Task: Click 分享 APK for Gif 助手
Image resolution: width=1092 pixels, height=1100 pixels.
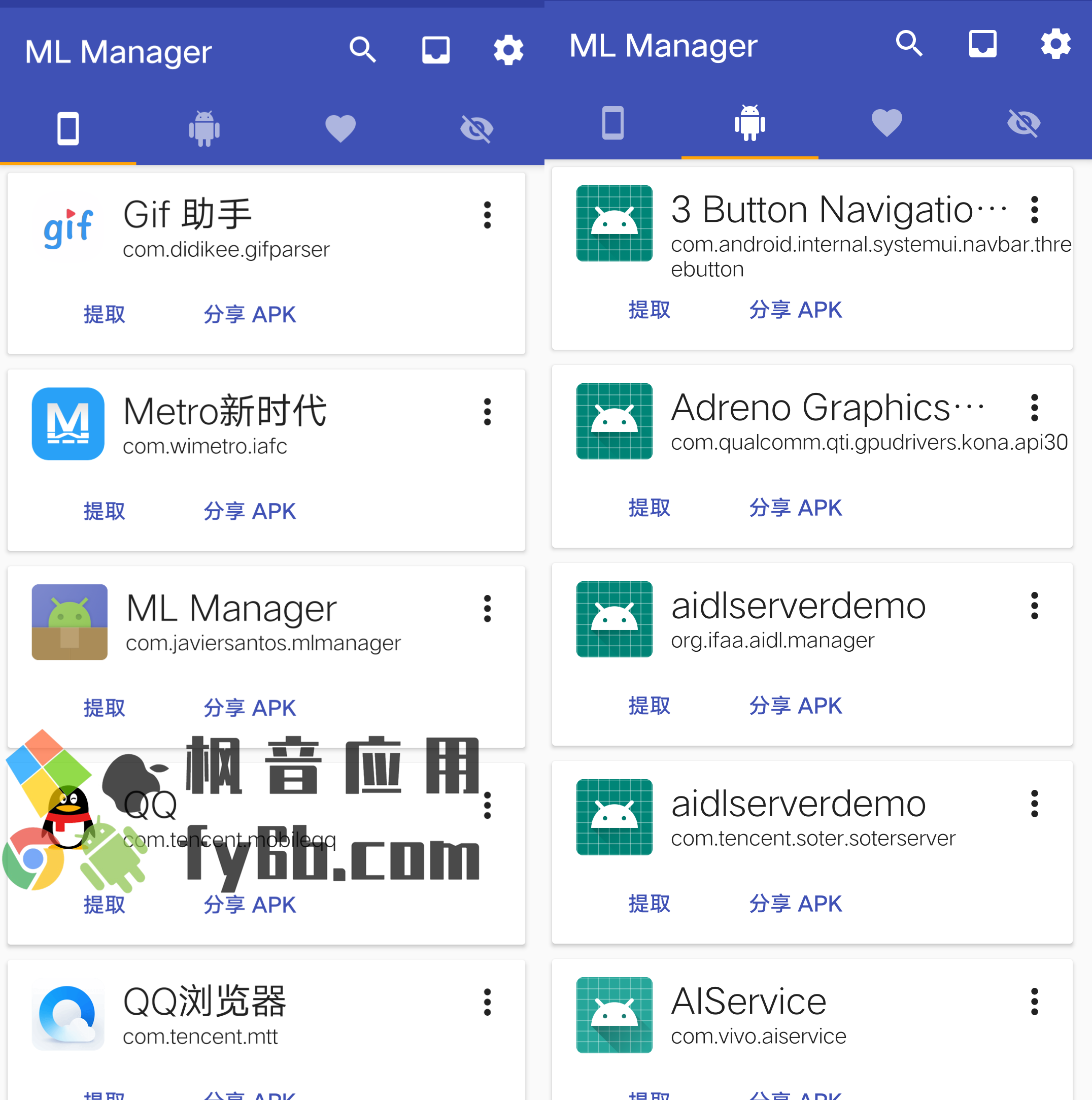Action: pos(250,314)
